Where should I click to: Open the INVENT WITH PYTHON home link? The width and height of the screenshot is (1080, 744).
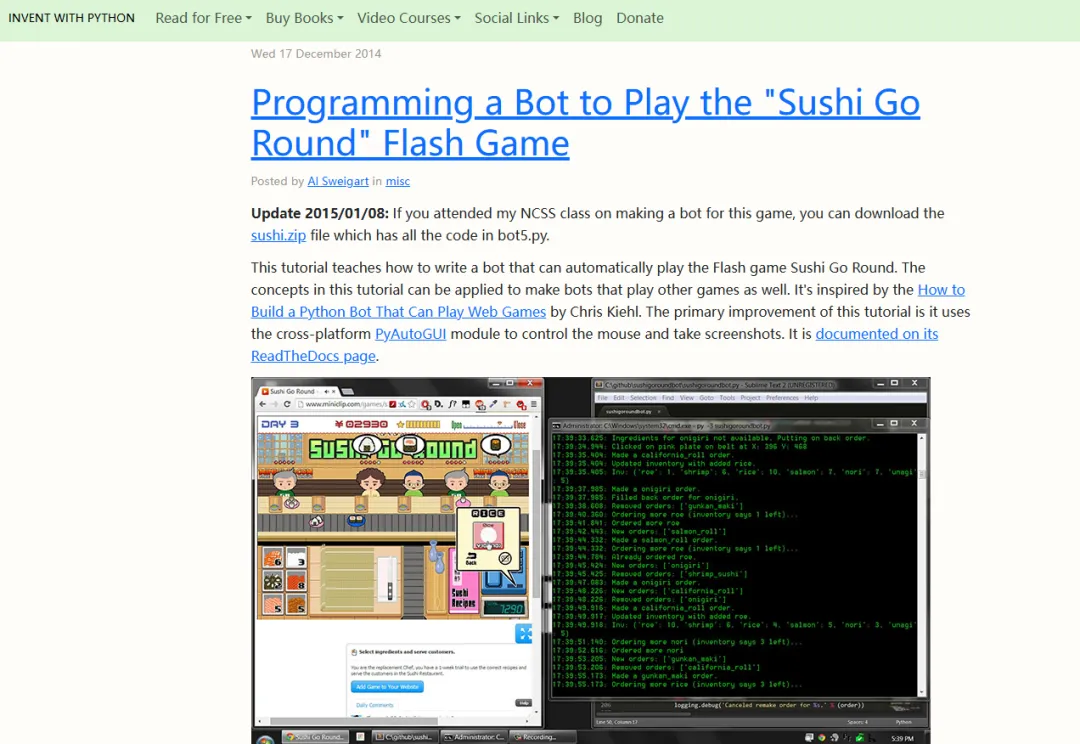tap(72, 18)
